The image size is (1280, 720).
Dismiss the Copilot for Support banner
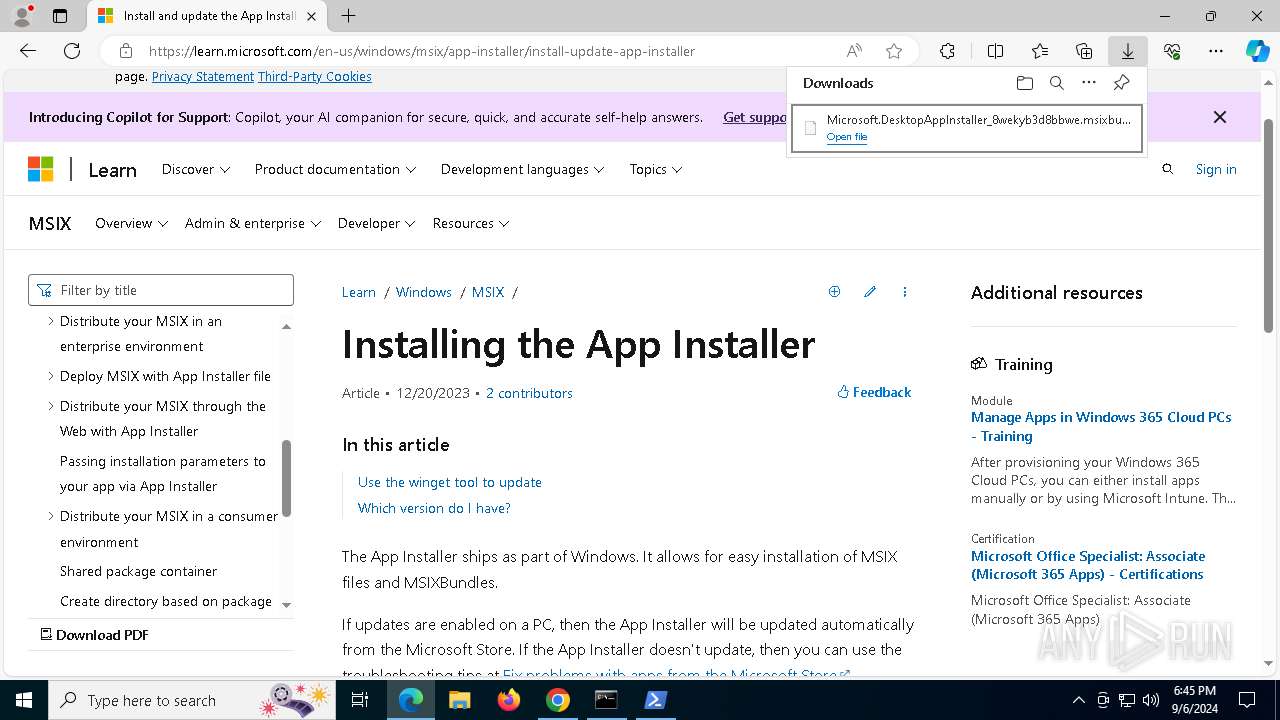pyautogui.click(x=1220, y=117)
